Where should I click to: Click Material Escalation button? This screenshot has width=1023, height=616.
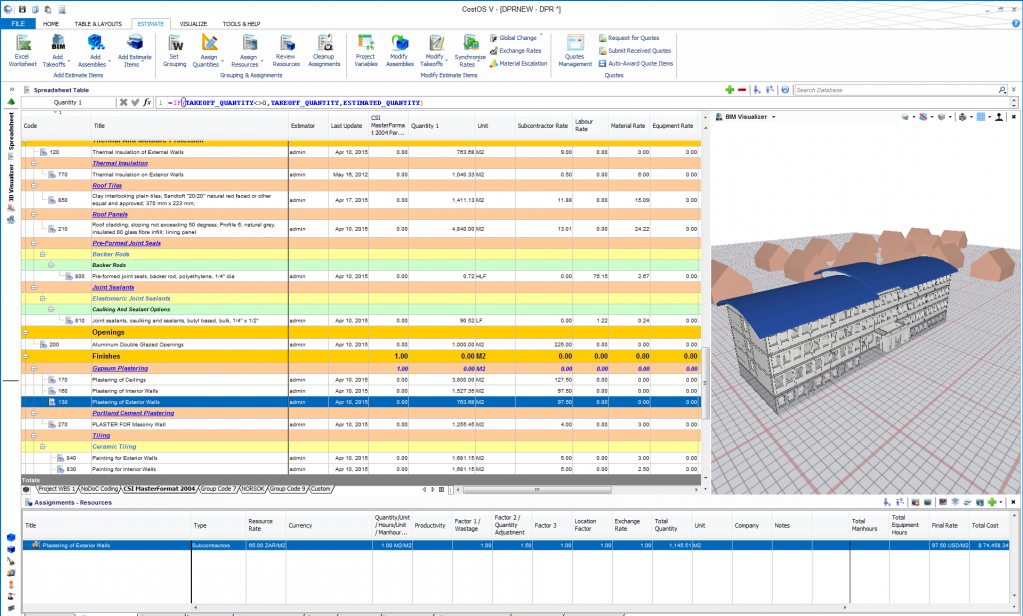[x=519, y=64]
